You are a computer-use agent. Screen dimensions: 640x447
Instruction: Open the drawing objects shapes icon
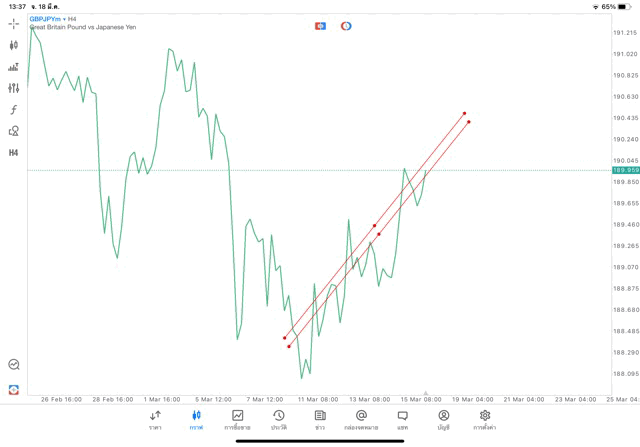point(14,131)
